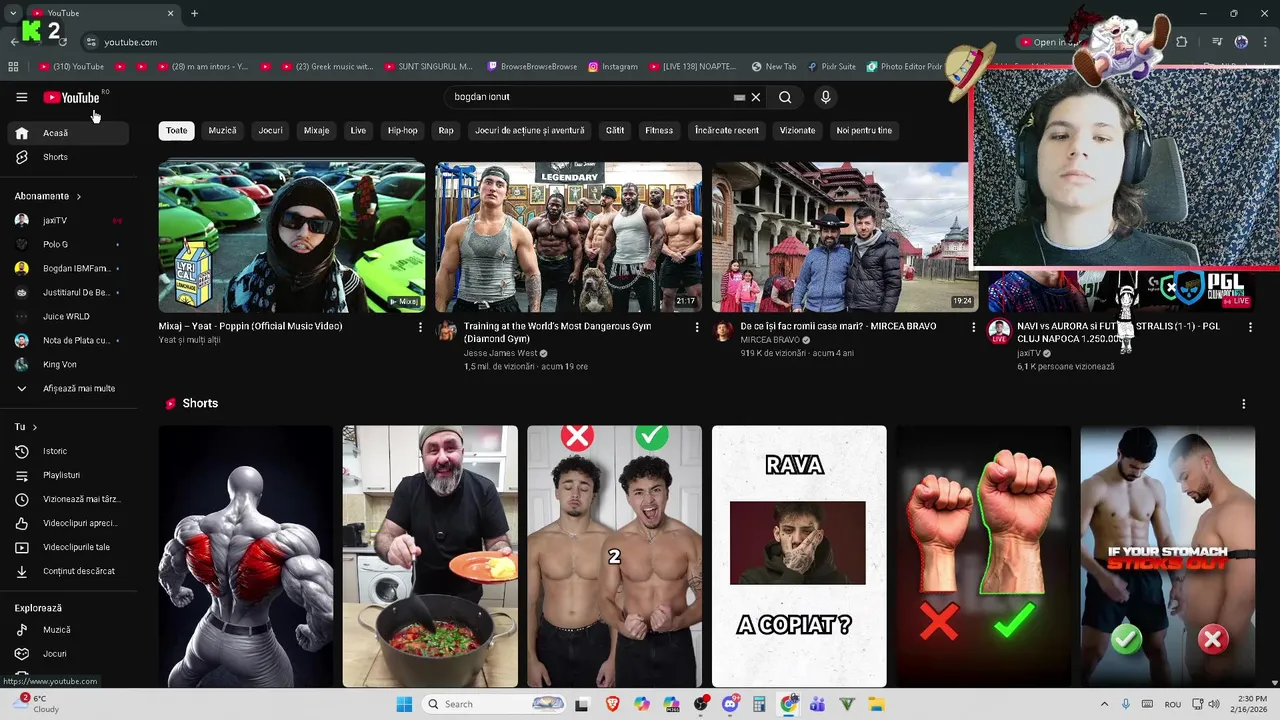This screenshot has width=1280, height=720.
Task: Open Nota de Plata cu... subscription
Action: 68,340
